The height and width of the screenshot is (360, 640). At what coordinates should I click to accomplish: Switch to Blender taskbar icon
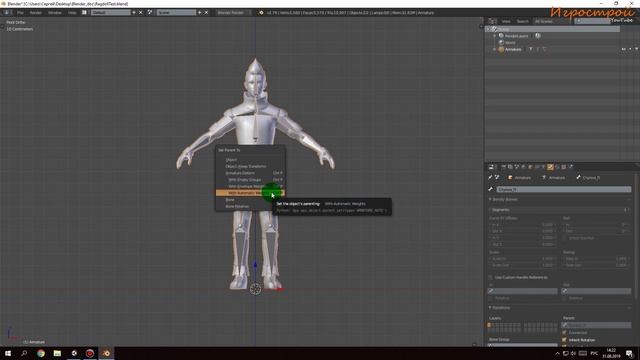[106, 353]
